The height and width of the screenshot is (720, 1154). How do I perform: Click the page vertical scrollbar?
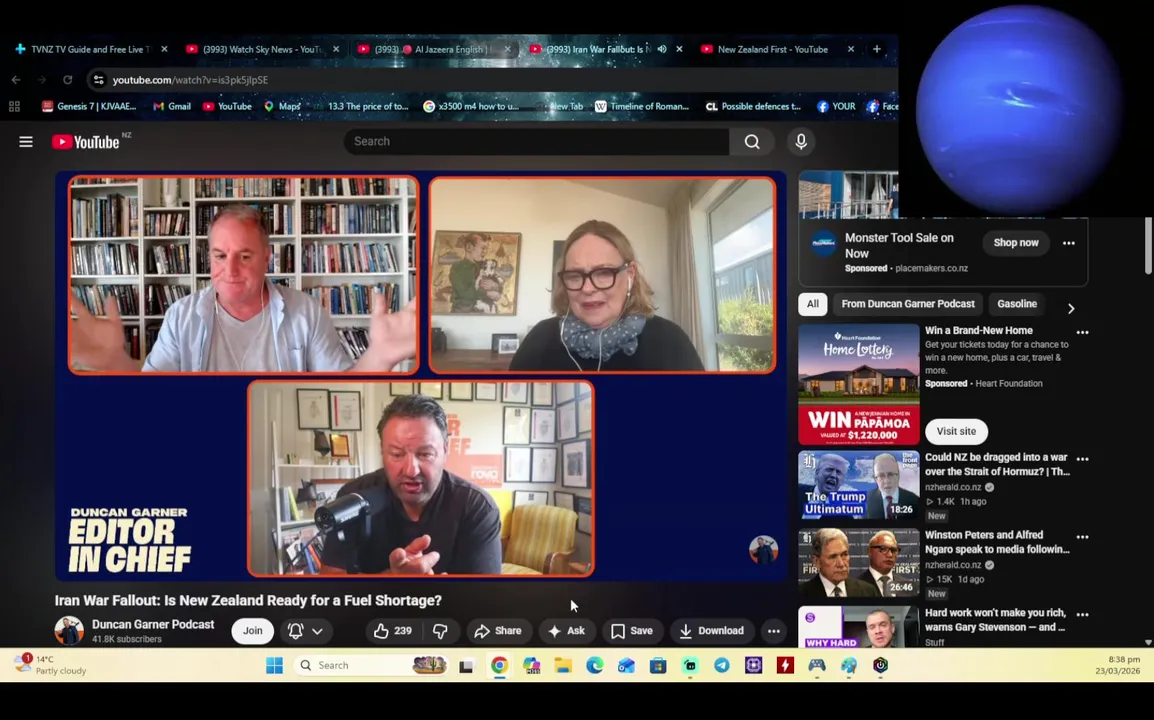click(1148, 245)
